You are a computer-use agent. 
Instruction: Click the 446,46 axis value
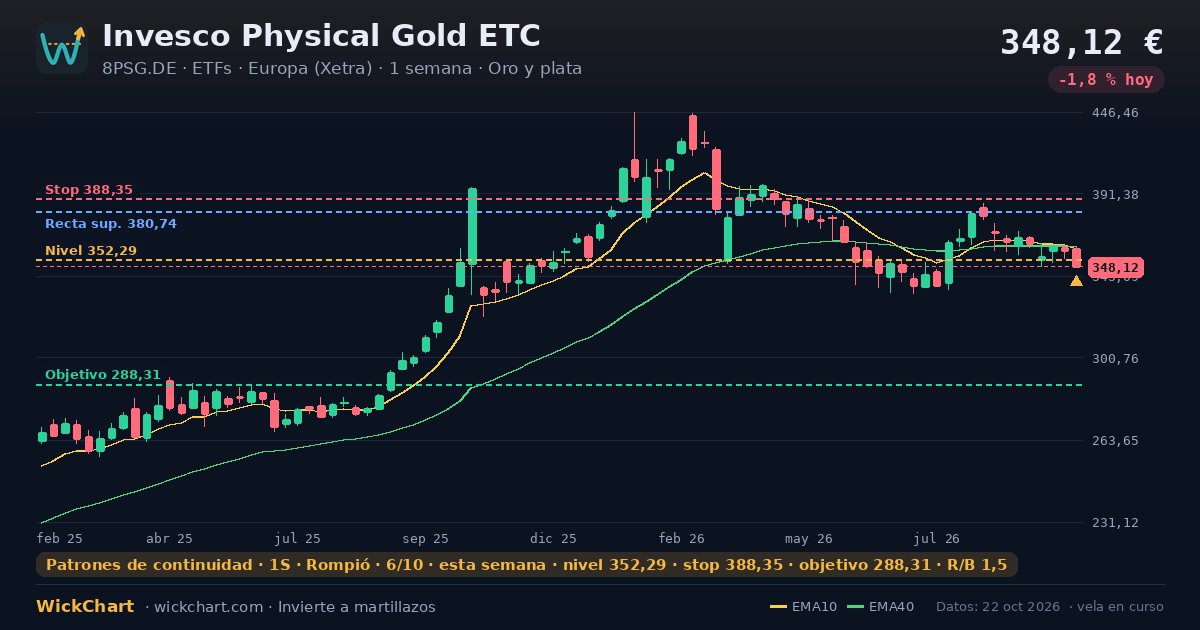1116,113
